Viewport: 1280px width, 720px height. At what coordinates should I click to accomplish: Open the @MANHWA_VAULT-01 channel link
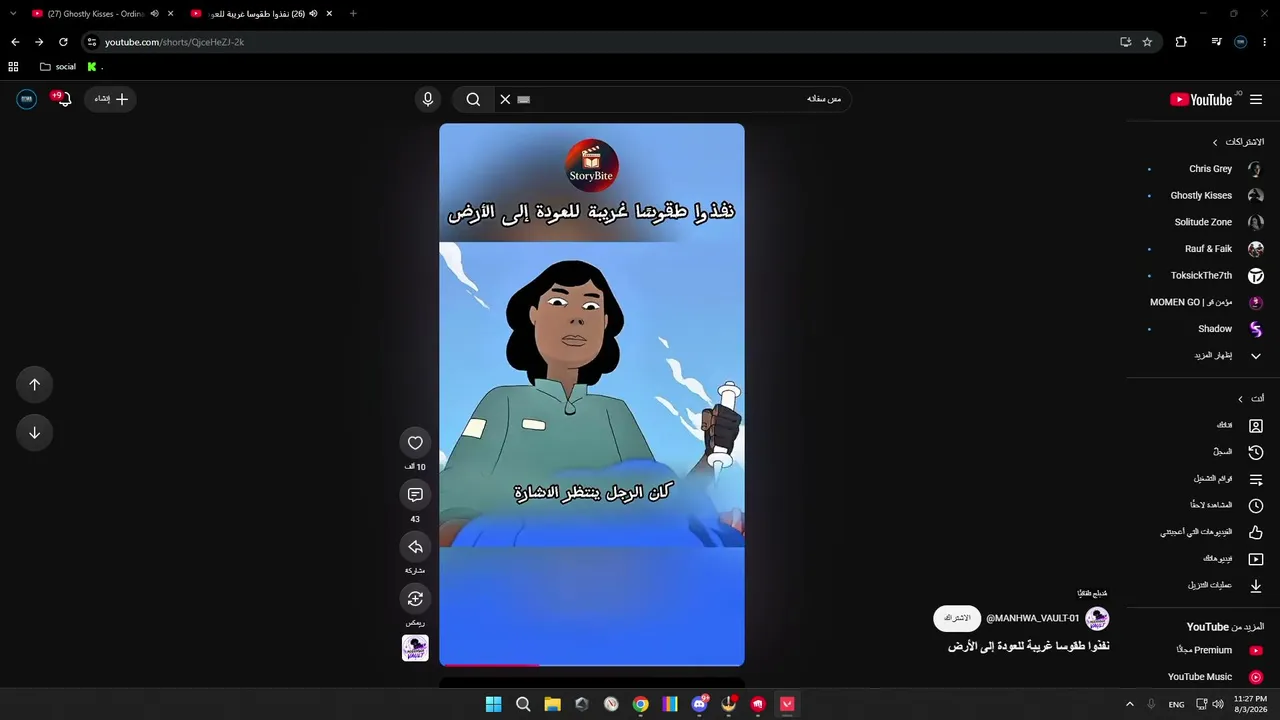click(1033, 618)
